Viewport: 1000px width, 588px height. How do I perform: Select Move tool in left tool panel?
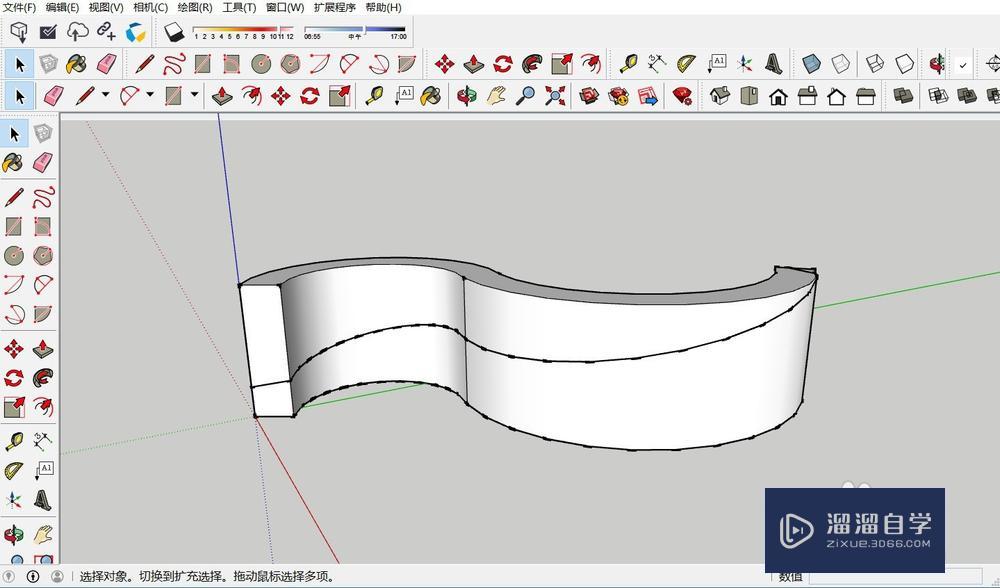coord(13,349)
